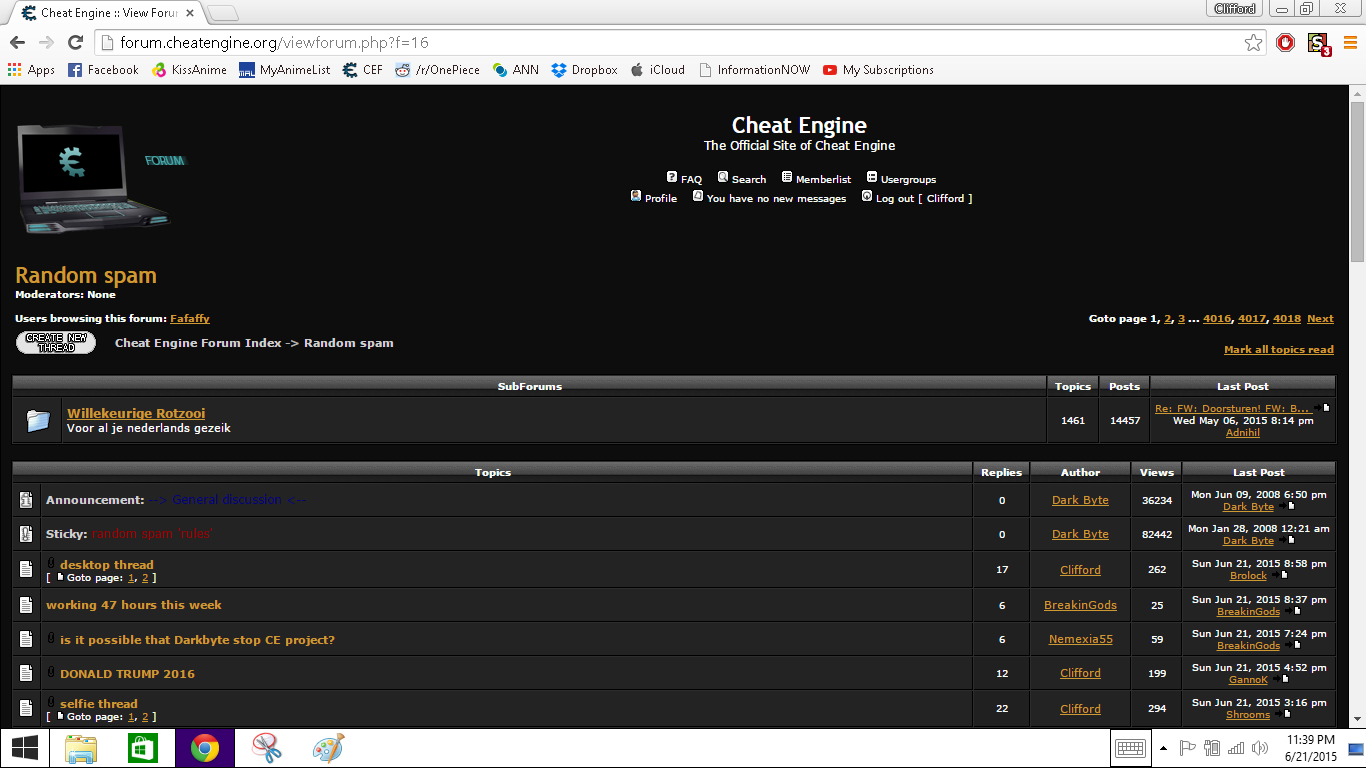Open the Snipping Tool taskbar icon
The width and height of the screenshot is (1366, 768).
coord(266,748)
